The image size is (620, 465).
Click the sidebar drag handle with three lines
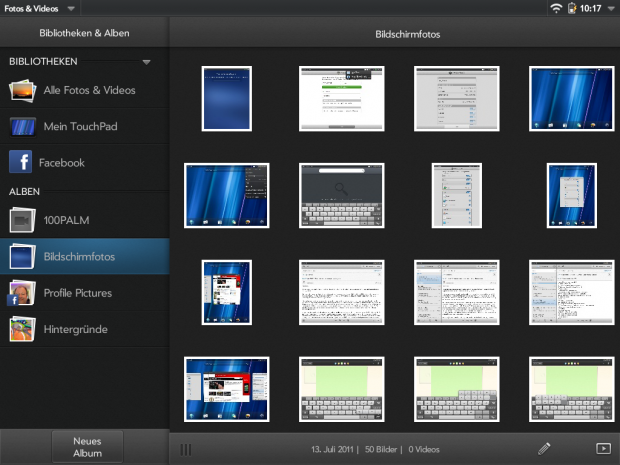coord(186,449)
